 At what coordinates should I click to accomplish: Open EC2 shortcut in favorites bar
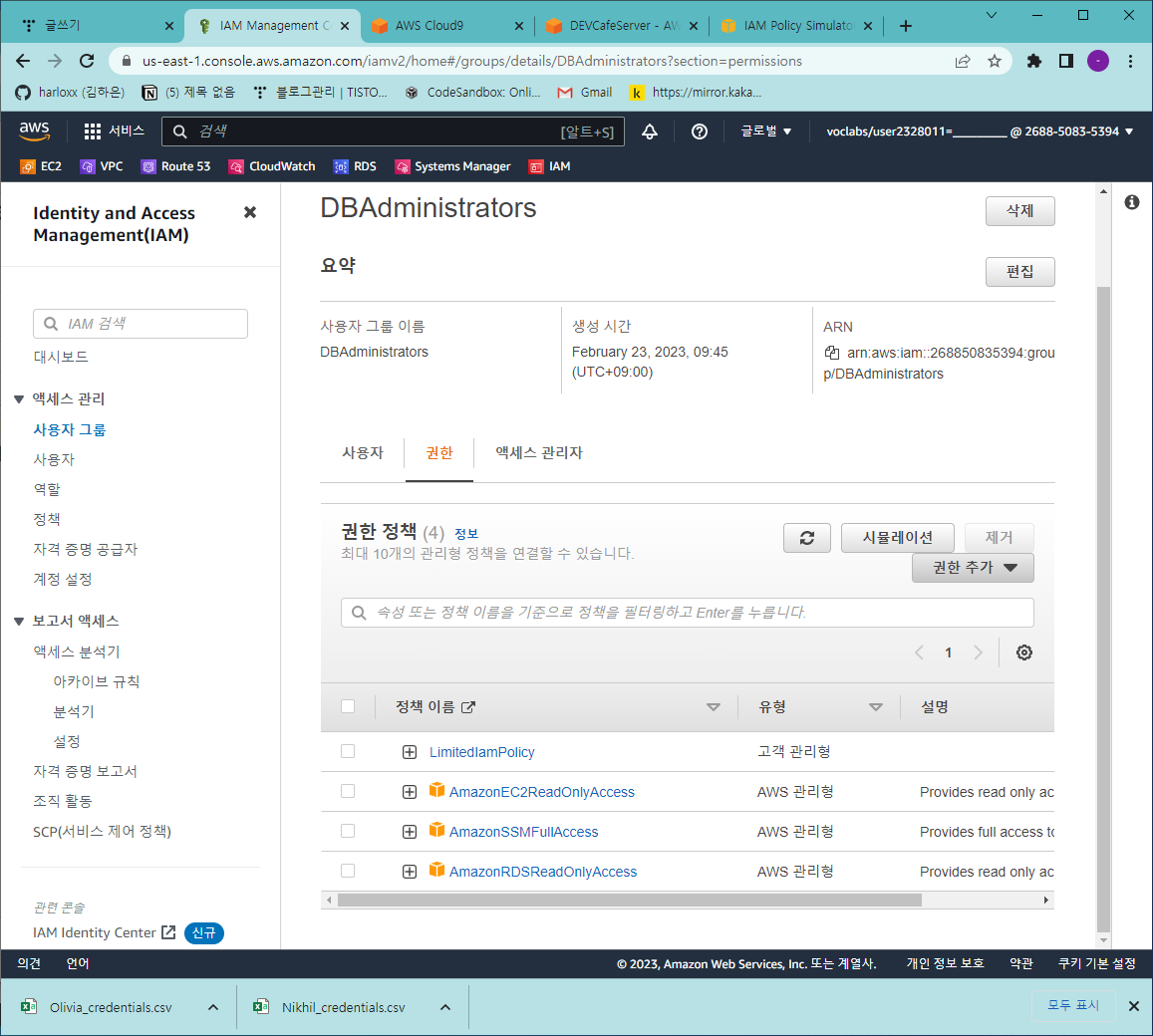tap(41, 167)
